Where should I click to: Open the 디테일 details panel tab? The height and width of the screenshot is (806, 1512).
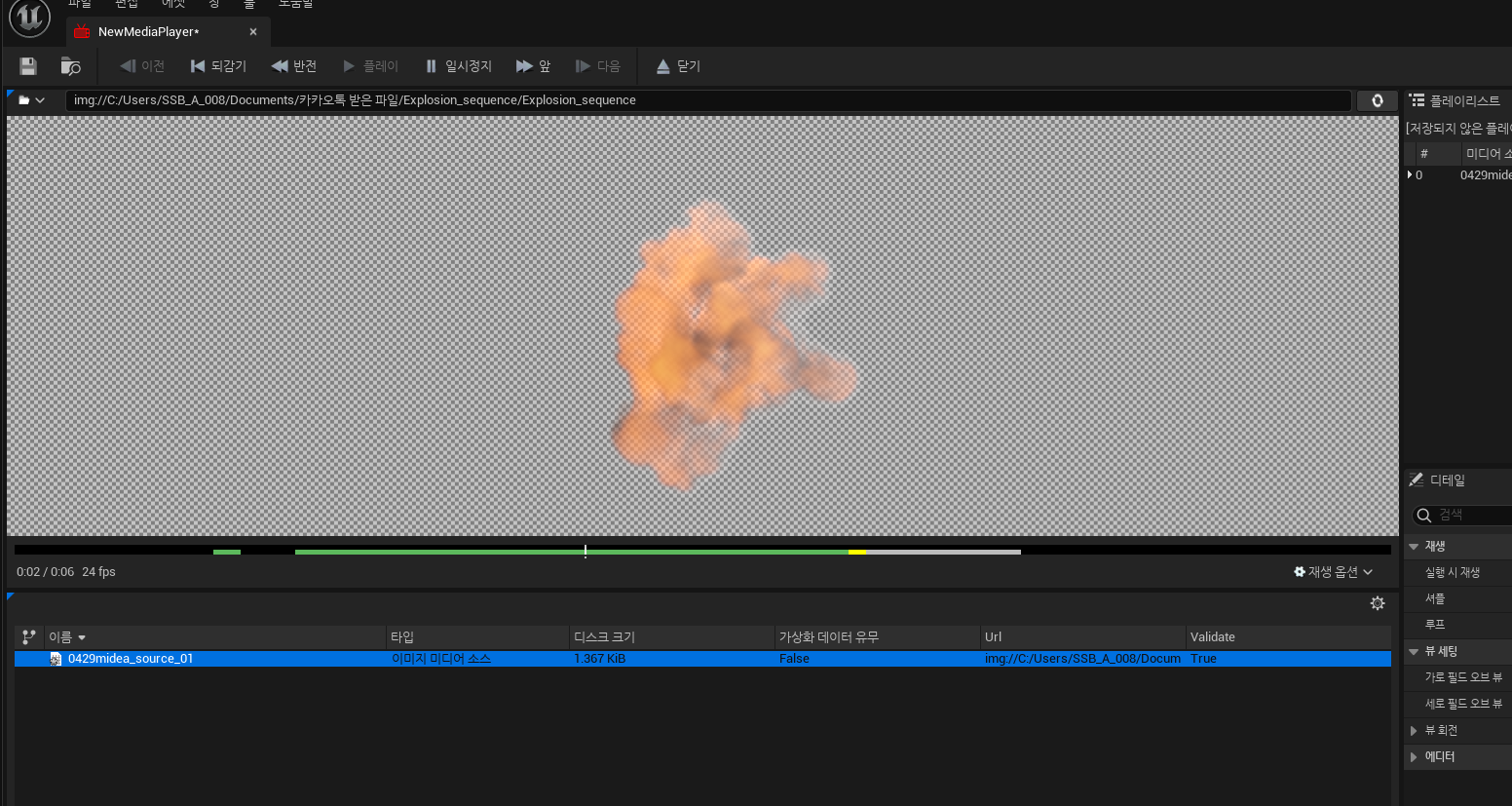pos(1437,480)
